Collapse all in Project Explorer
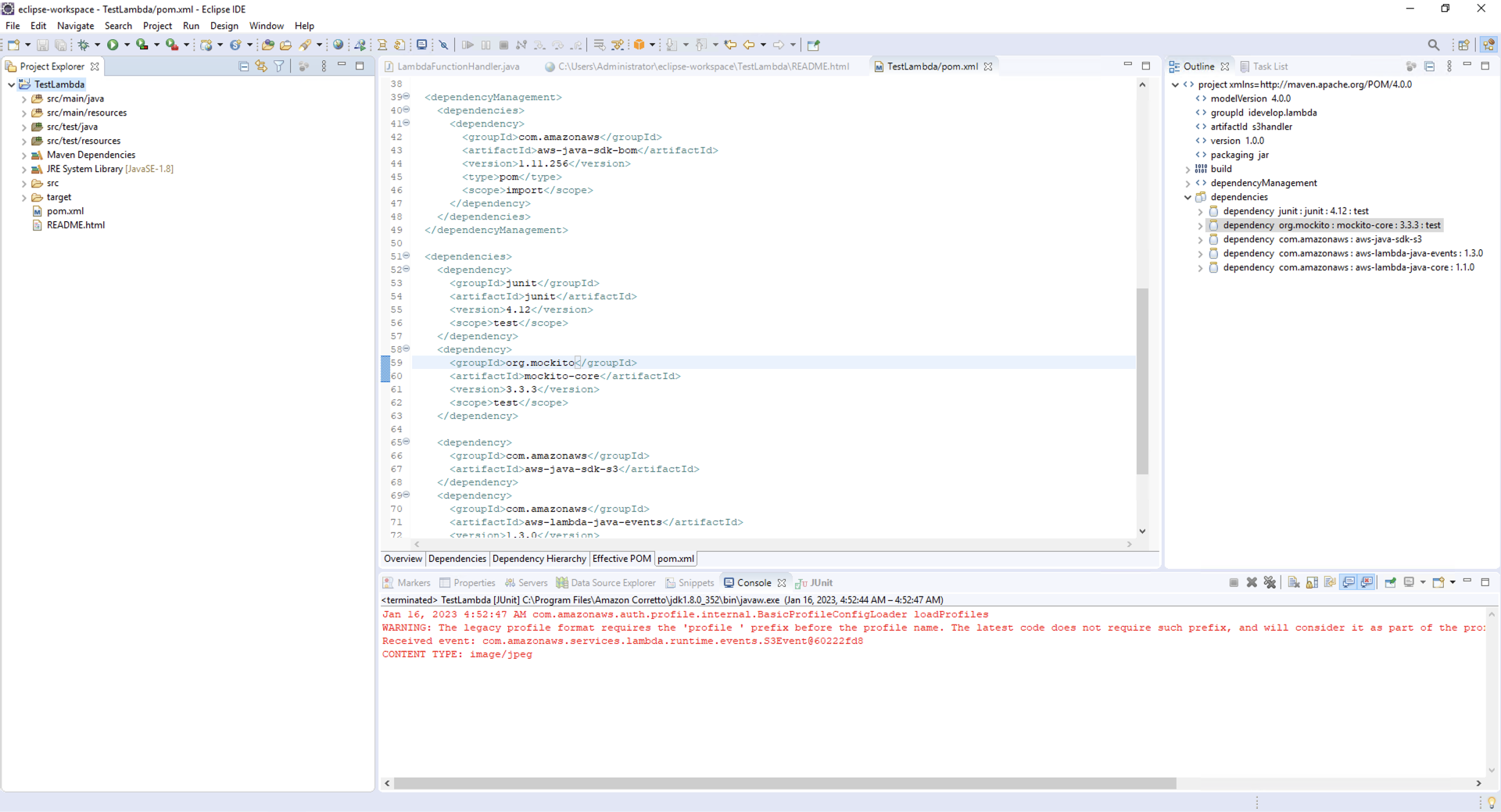 (x=244, y=66)
